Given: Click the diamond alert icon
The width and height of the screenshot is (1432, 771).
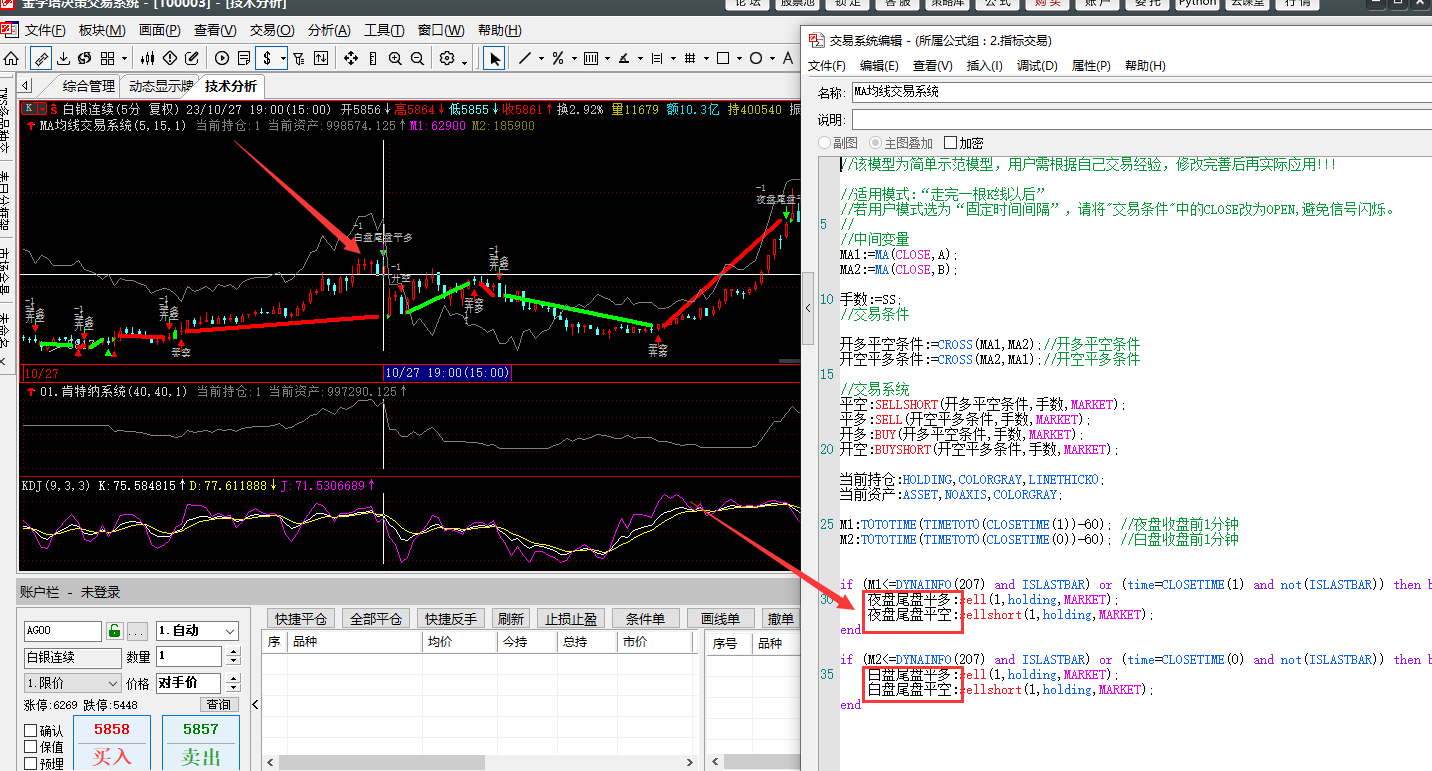Looking at the screenshot, I should click(x=170, y=58).
